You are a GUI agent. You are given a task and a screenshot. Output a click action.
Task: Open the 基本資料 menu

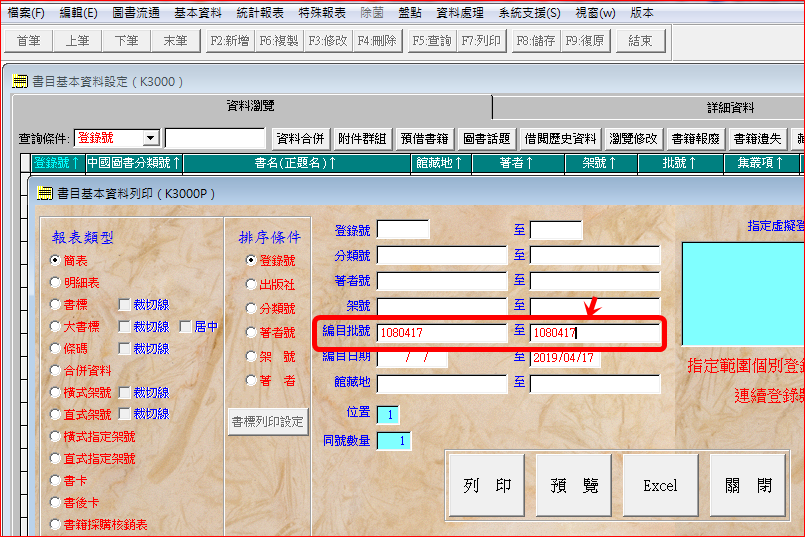(198, 13)
